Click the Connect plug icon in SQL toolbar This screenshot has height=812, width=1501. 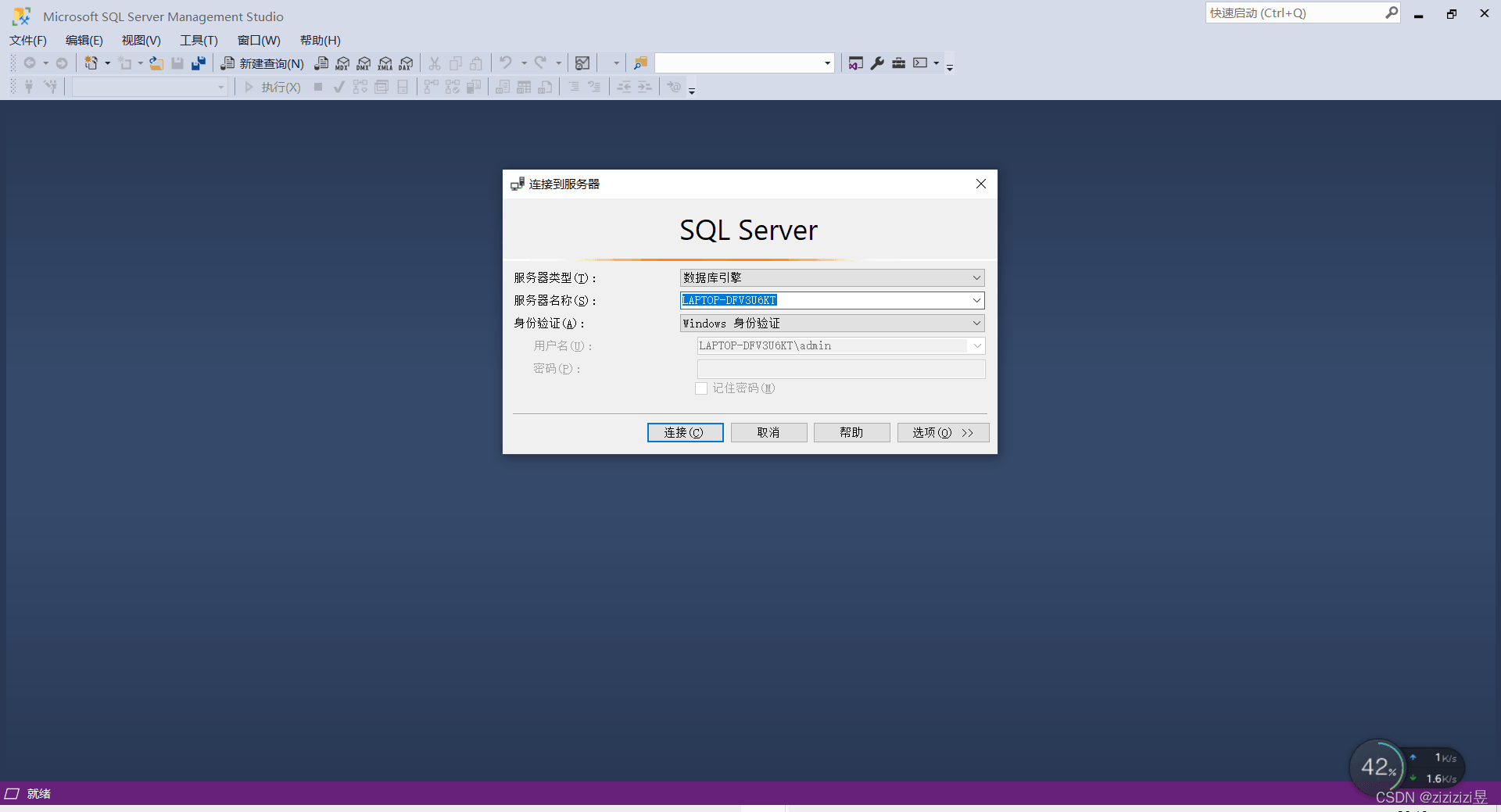click(29, 87)
